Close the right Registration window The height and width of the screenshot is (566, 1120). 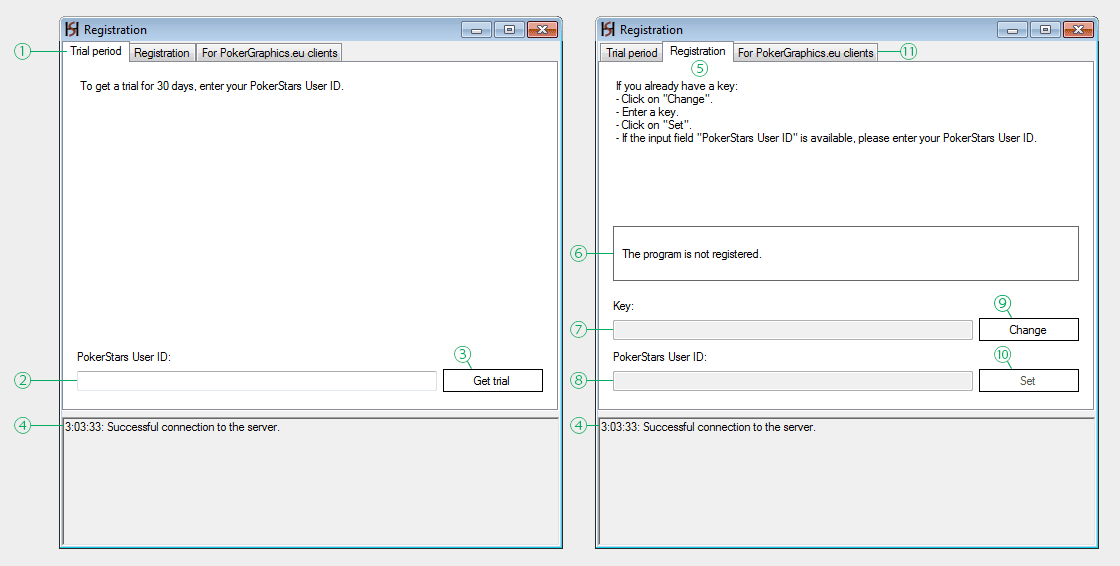point(1078,30)
